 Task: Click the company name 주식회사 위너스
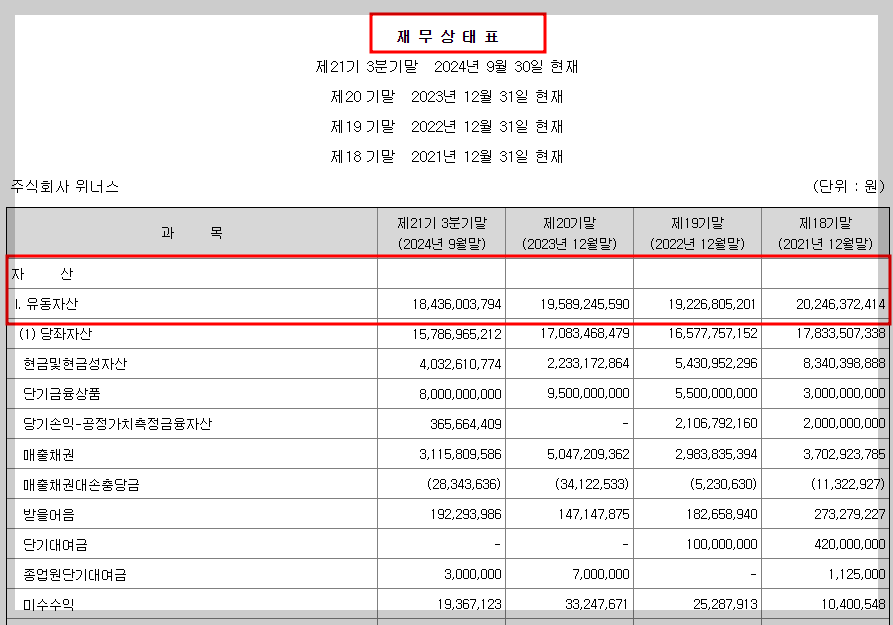coord(64,186)
